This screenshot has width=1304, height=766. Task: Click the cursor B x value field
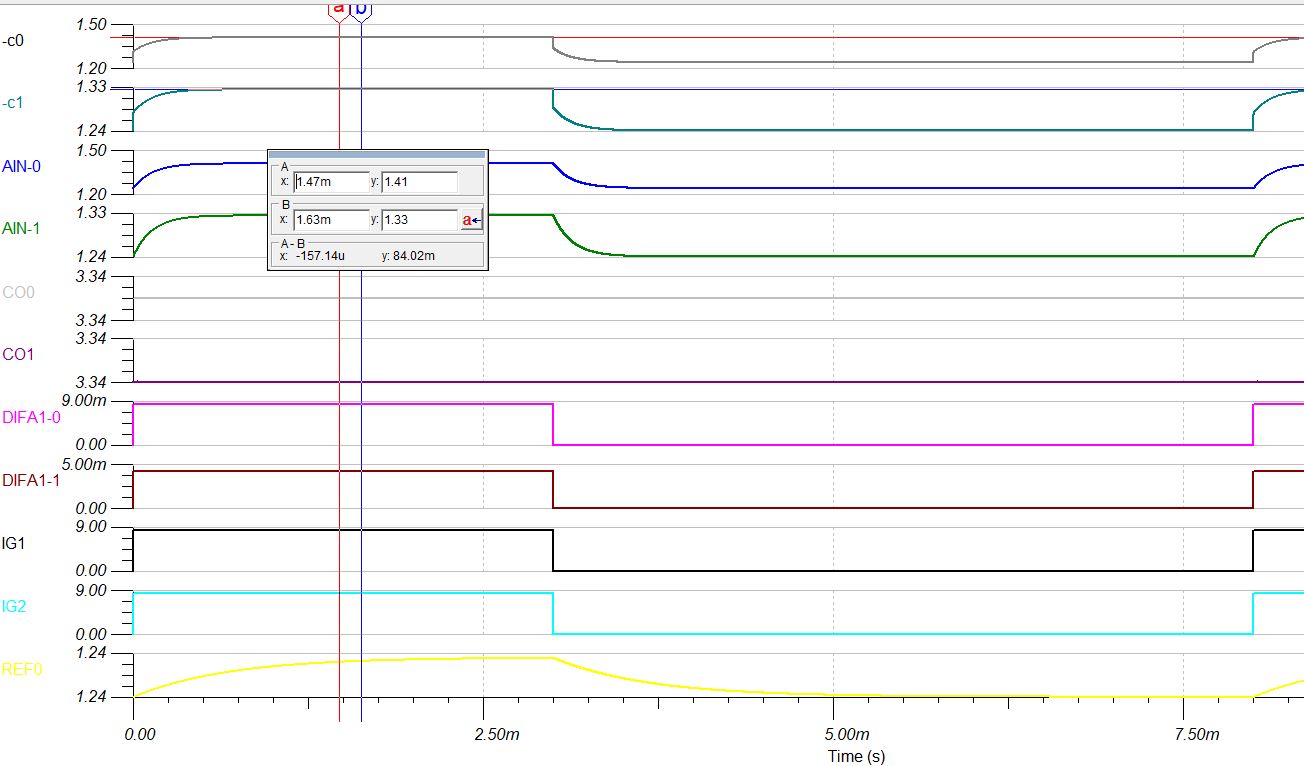331,220
